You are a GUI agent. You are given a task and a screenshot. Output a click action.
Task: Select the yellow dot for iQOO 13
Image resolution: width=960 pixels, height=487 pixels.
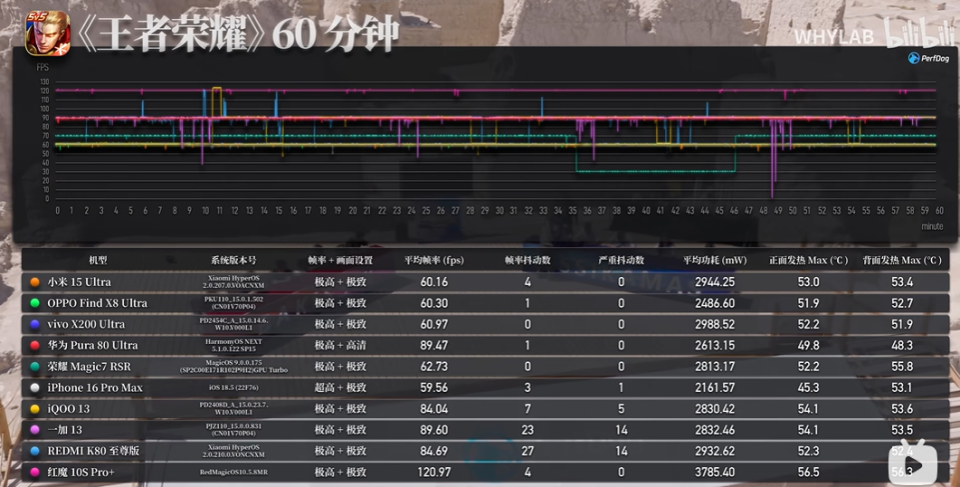35,409
